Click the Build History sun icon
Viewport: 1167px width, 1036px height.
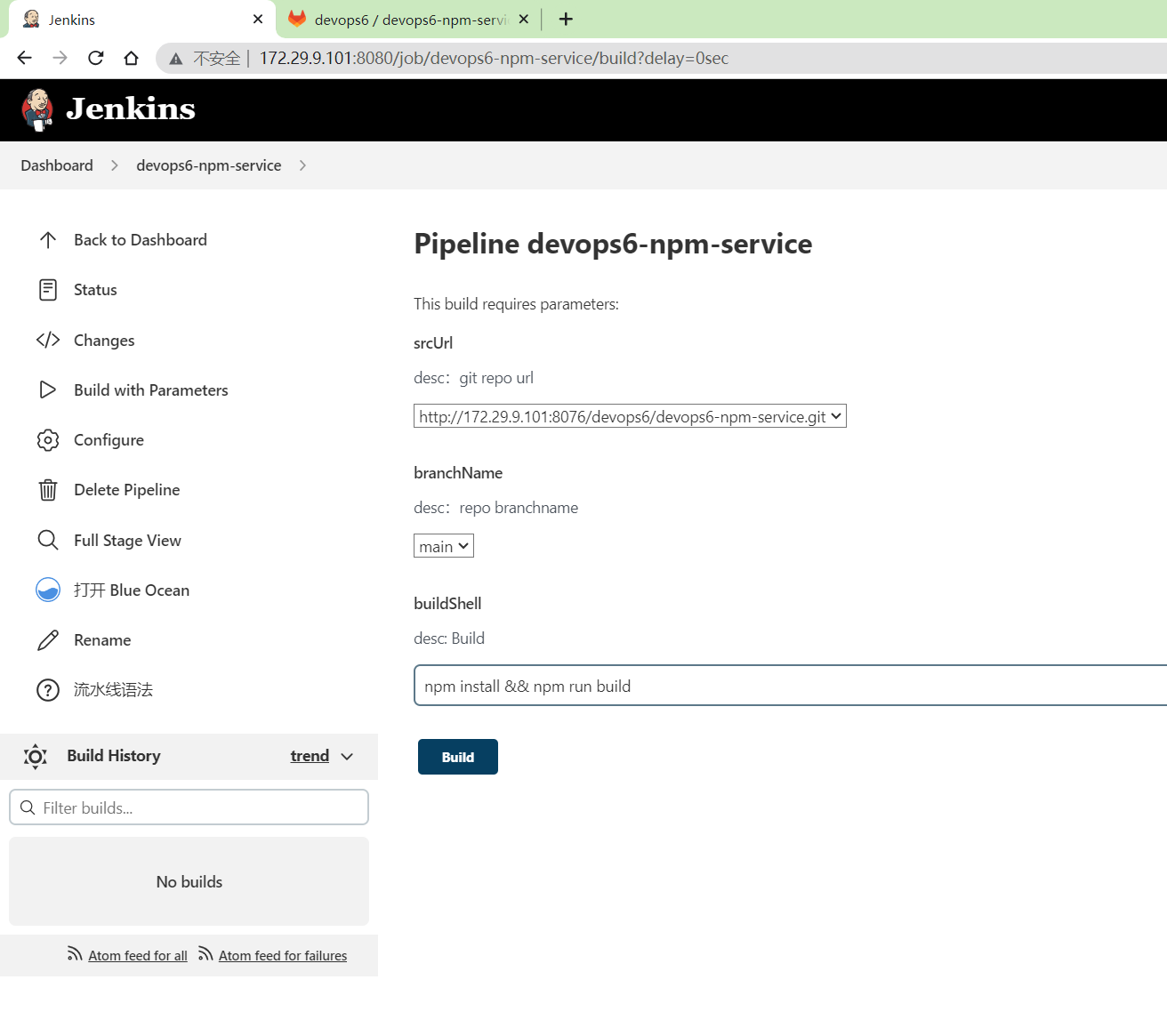(x=36, y=757)
